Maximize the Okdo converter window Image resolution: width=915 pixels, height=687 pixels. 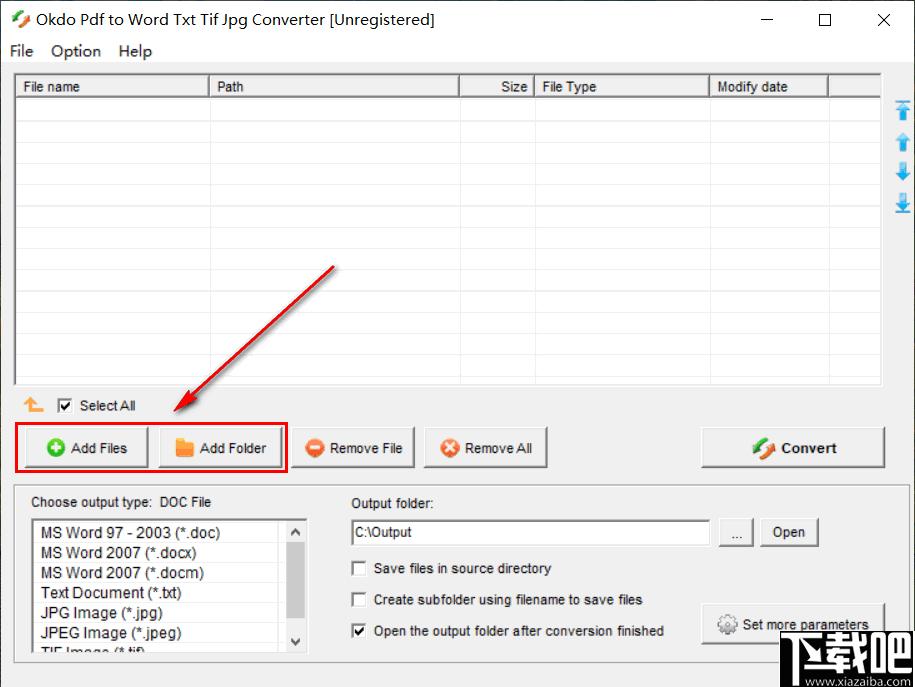click(825, 20)
